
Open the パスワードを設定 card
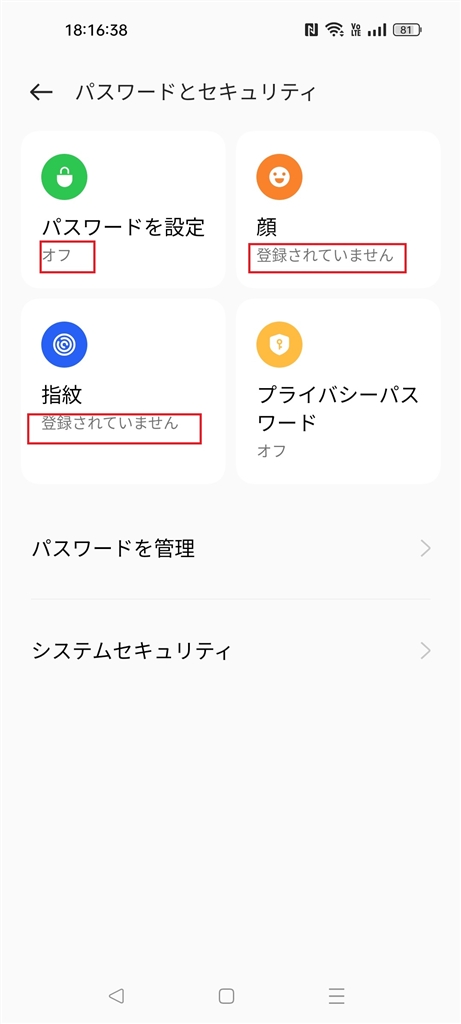coord(123,210)
